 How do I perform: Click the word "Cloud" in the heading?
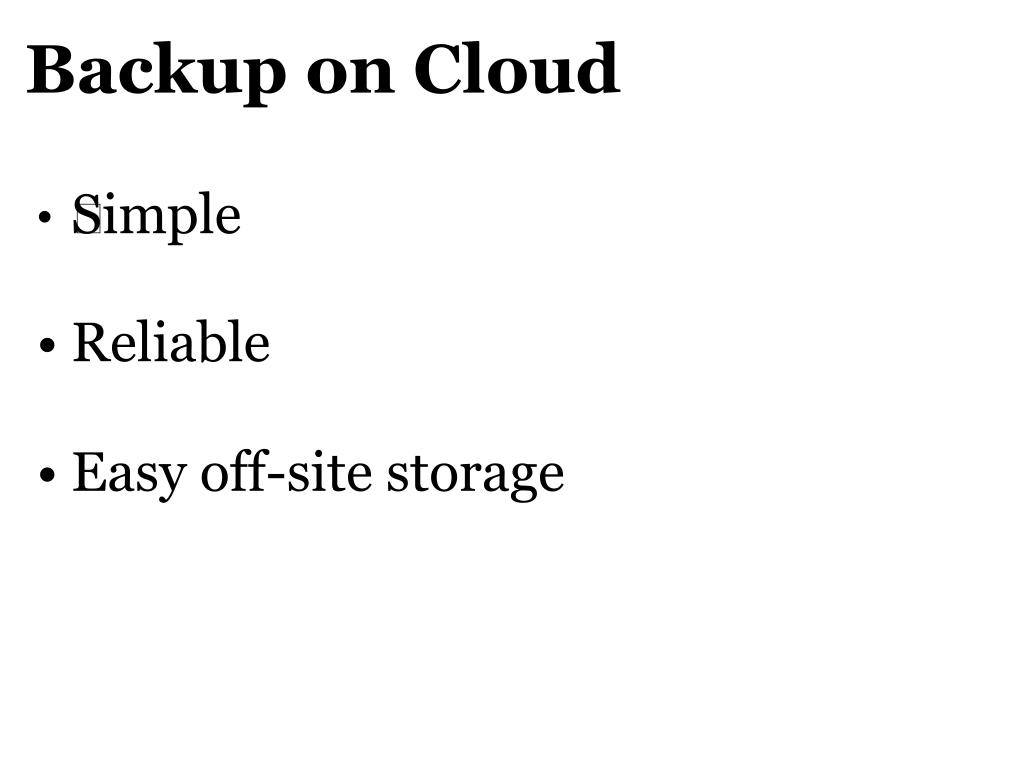click(517, 68)
